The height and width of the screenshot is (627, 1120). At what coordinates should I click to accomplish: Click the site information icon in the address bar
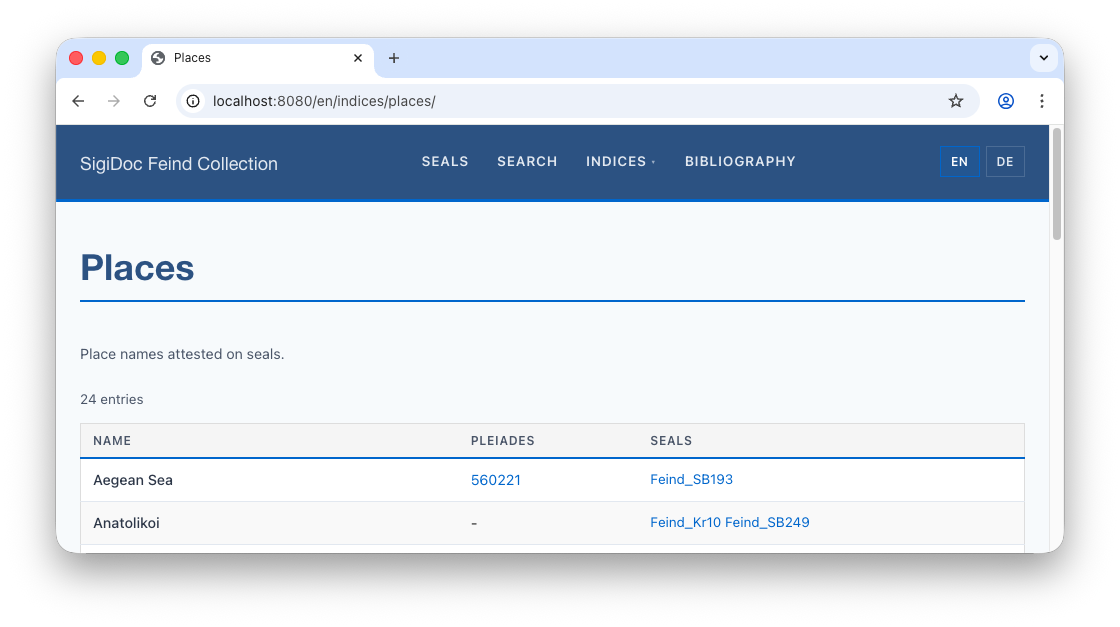tap(194, 101)
